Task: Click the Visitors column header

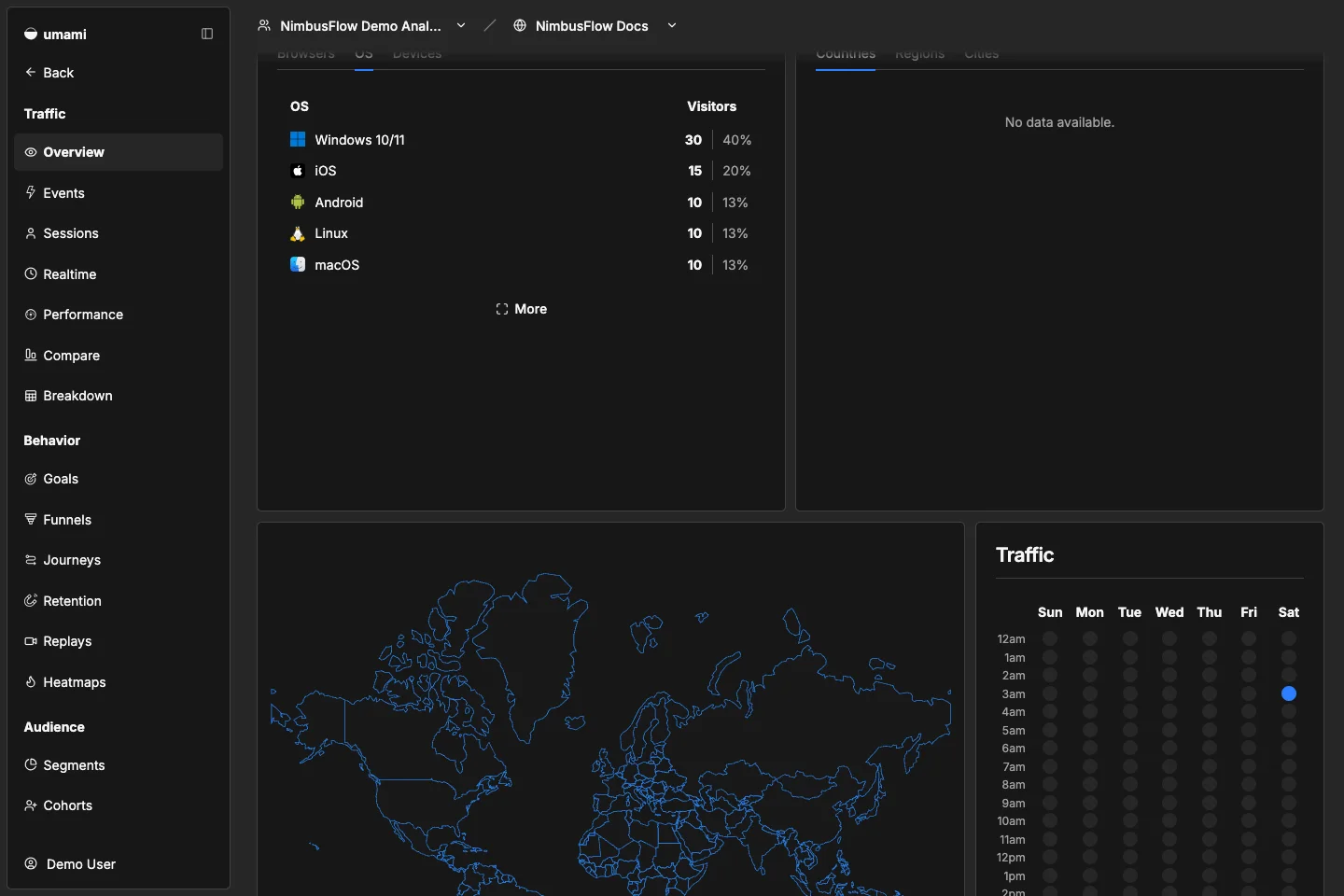Action: coord(711,106)
